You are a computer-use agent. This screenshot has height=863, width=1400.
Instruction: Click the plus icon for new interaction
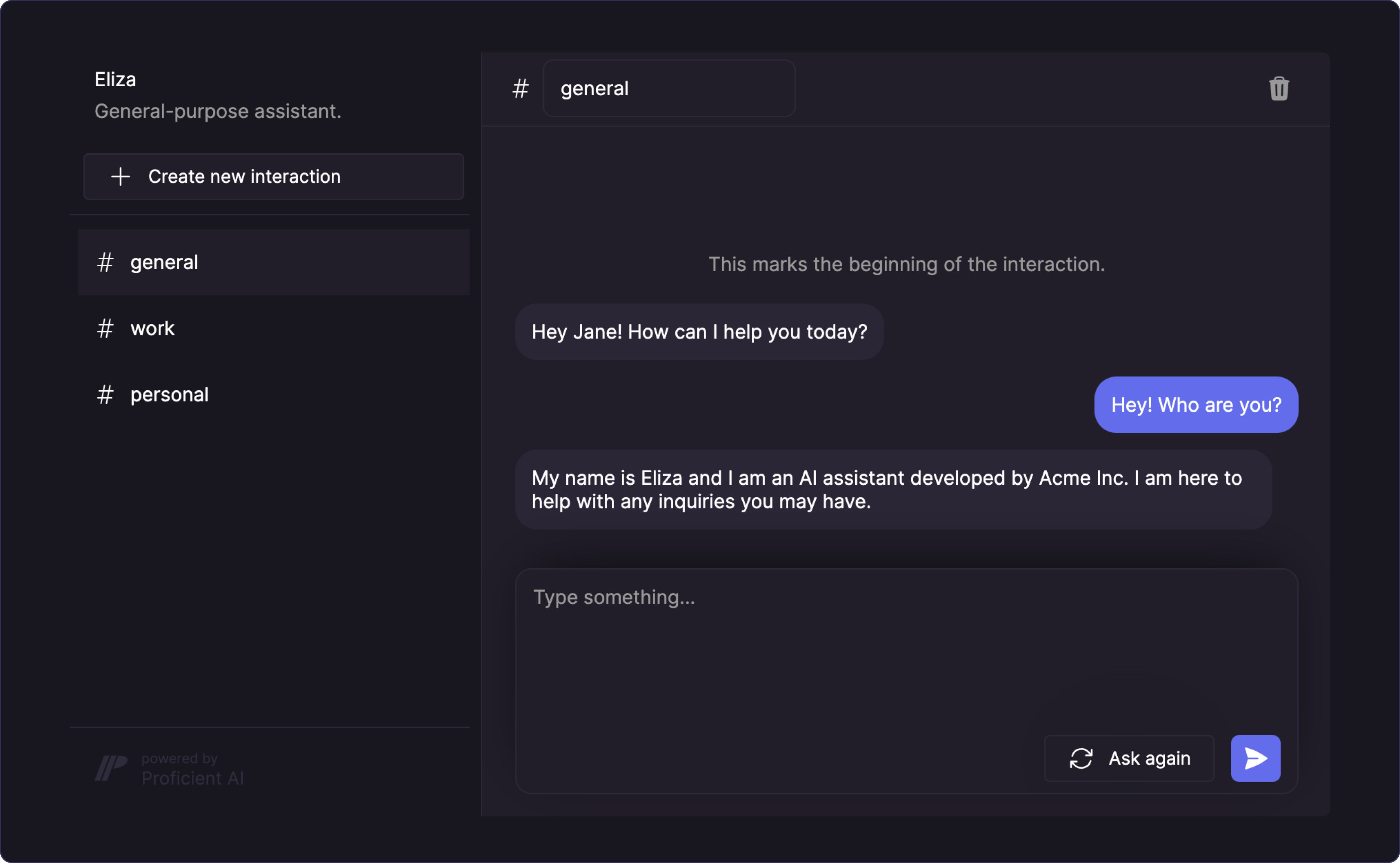tap(121, 176)
